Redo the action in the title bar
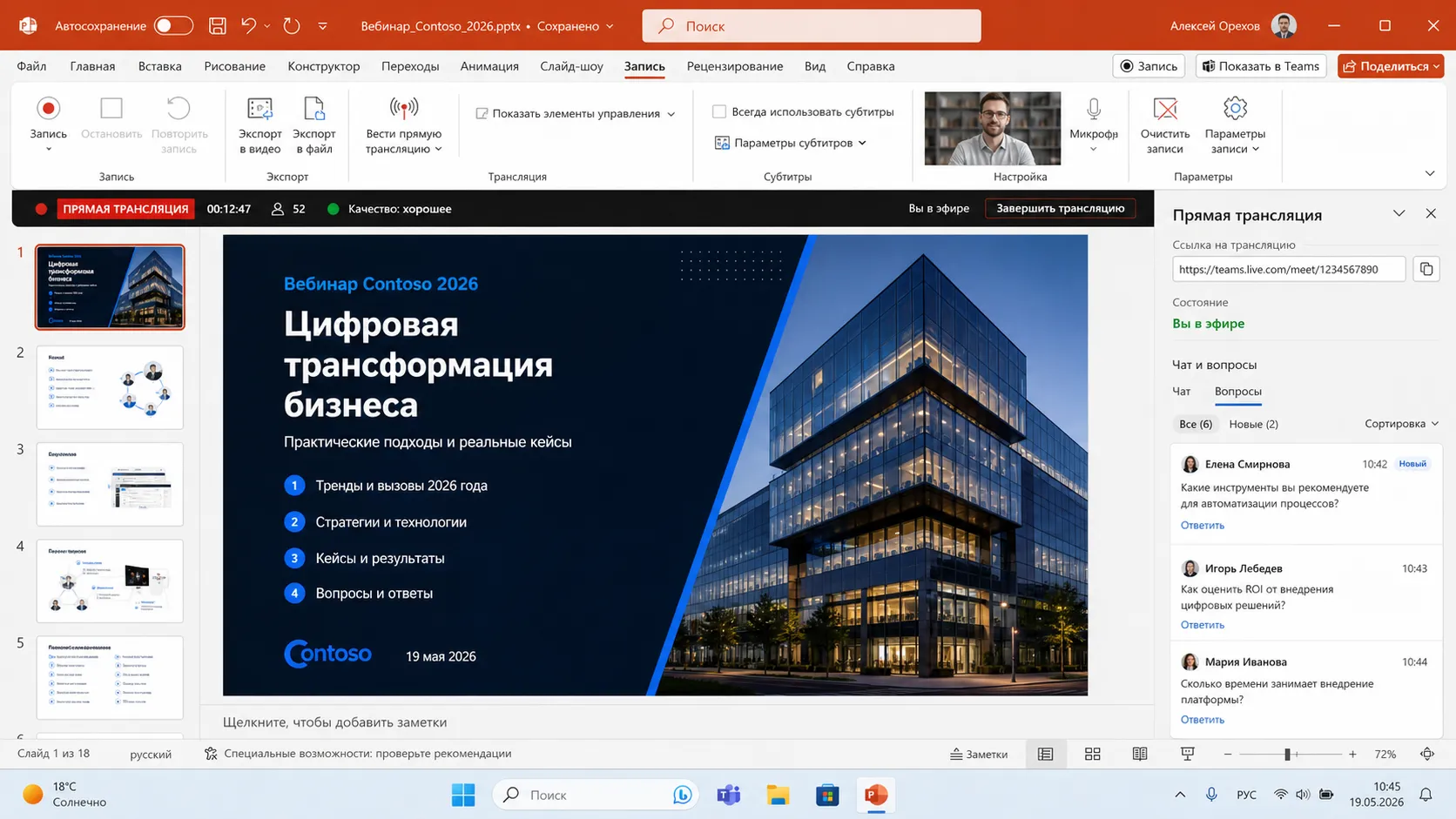This screenshot has height=819, width=1456. (x=292, y=26)
